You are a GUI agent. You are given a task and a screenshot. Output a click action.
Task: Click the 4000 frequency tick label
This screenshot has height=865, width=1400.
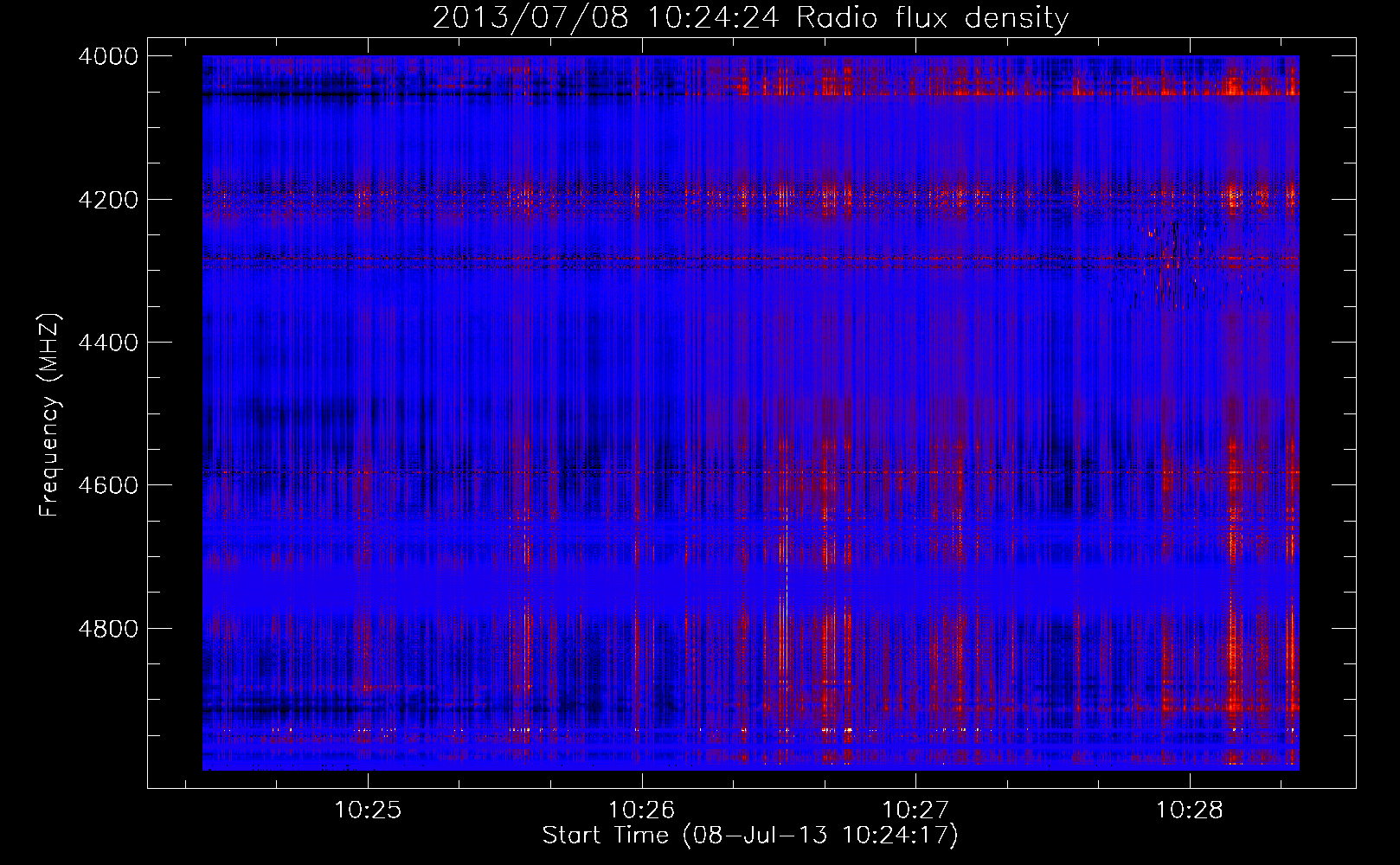[108, 56]
